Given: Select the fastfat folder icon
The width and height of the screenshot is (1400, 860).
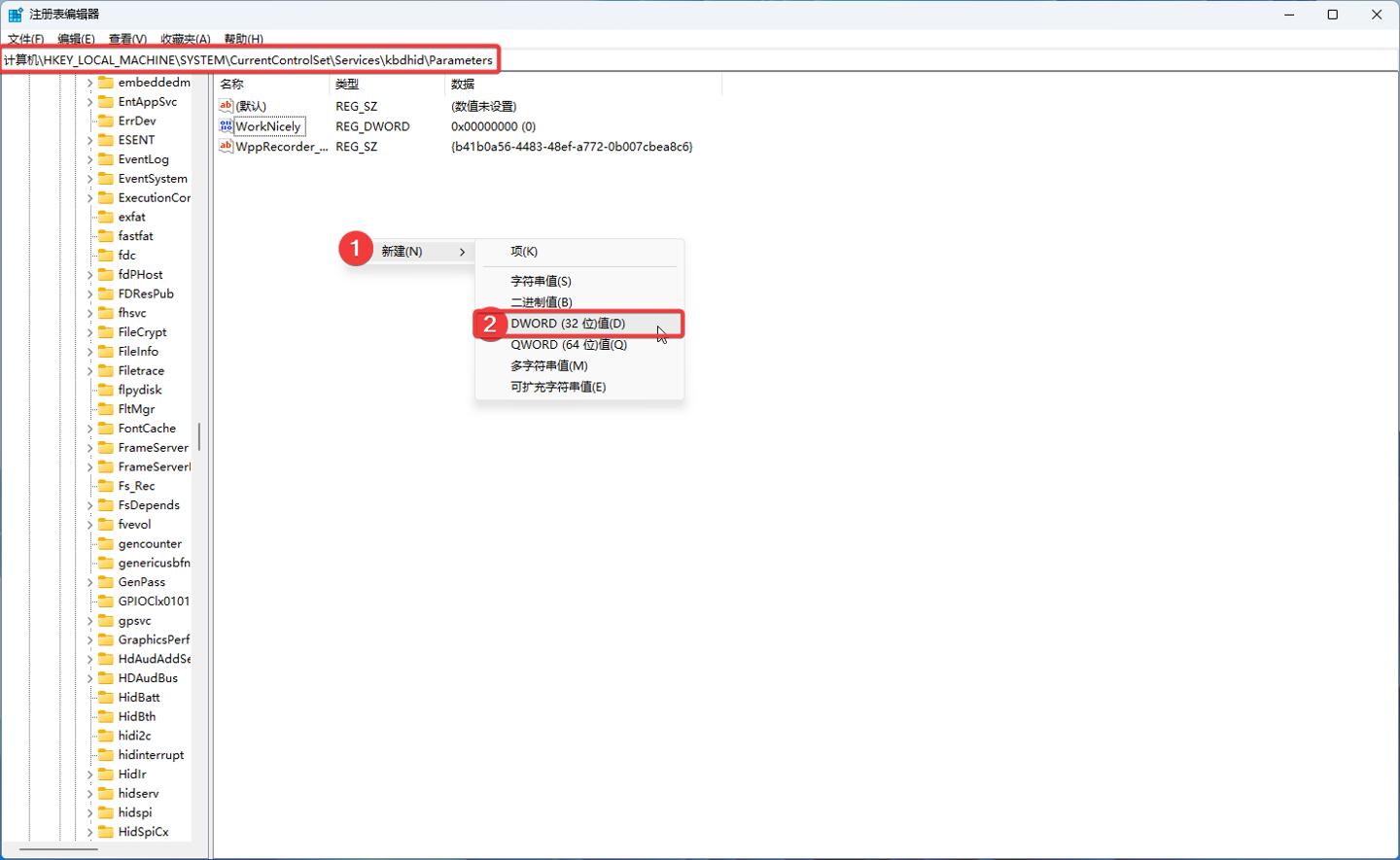Looking at the screenshot, I should (106, 236).
